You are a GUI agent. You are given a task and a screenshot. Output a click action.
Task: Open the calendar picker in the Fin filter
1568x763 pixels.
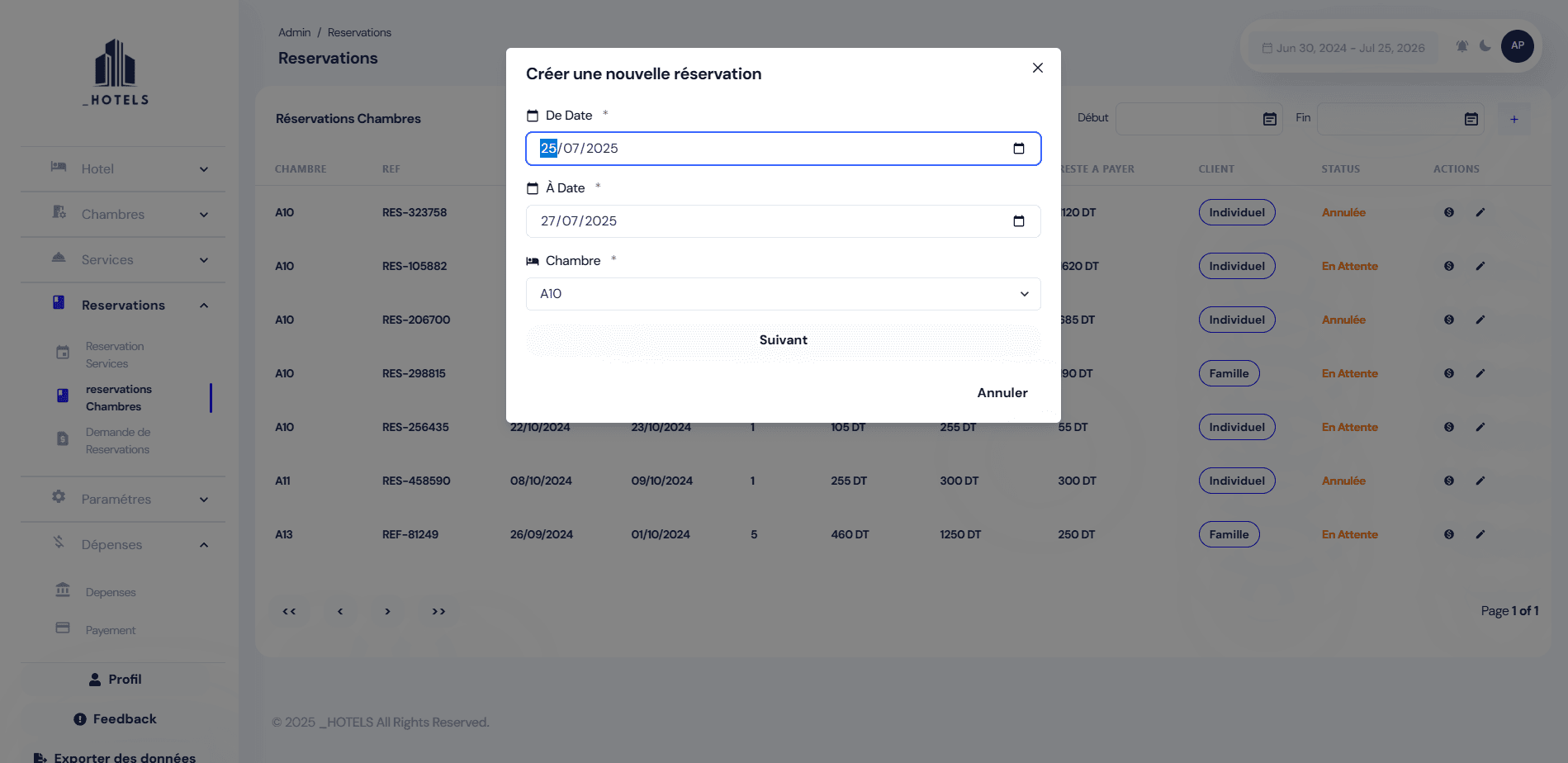[x=1471, y=119]
